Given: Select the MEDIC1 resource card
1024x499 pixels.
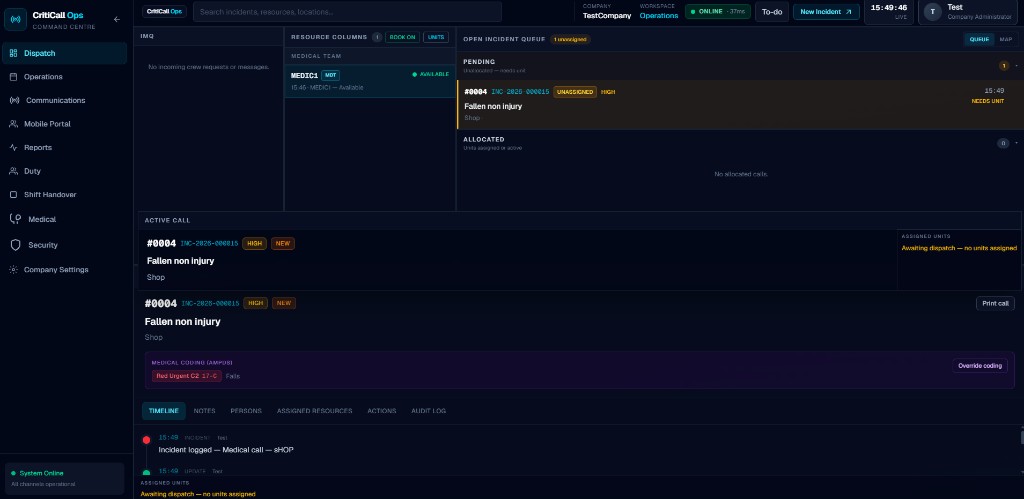Looking at the screenshot, I should pyautogui.click(x=370, y=81).
